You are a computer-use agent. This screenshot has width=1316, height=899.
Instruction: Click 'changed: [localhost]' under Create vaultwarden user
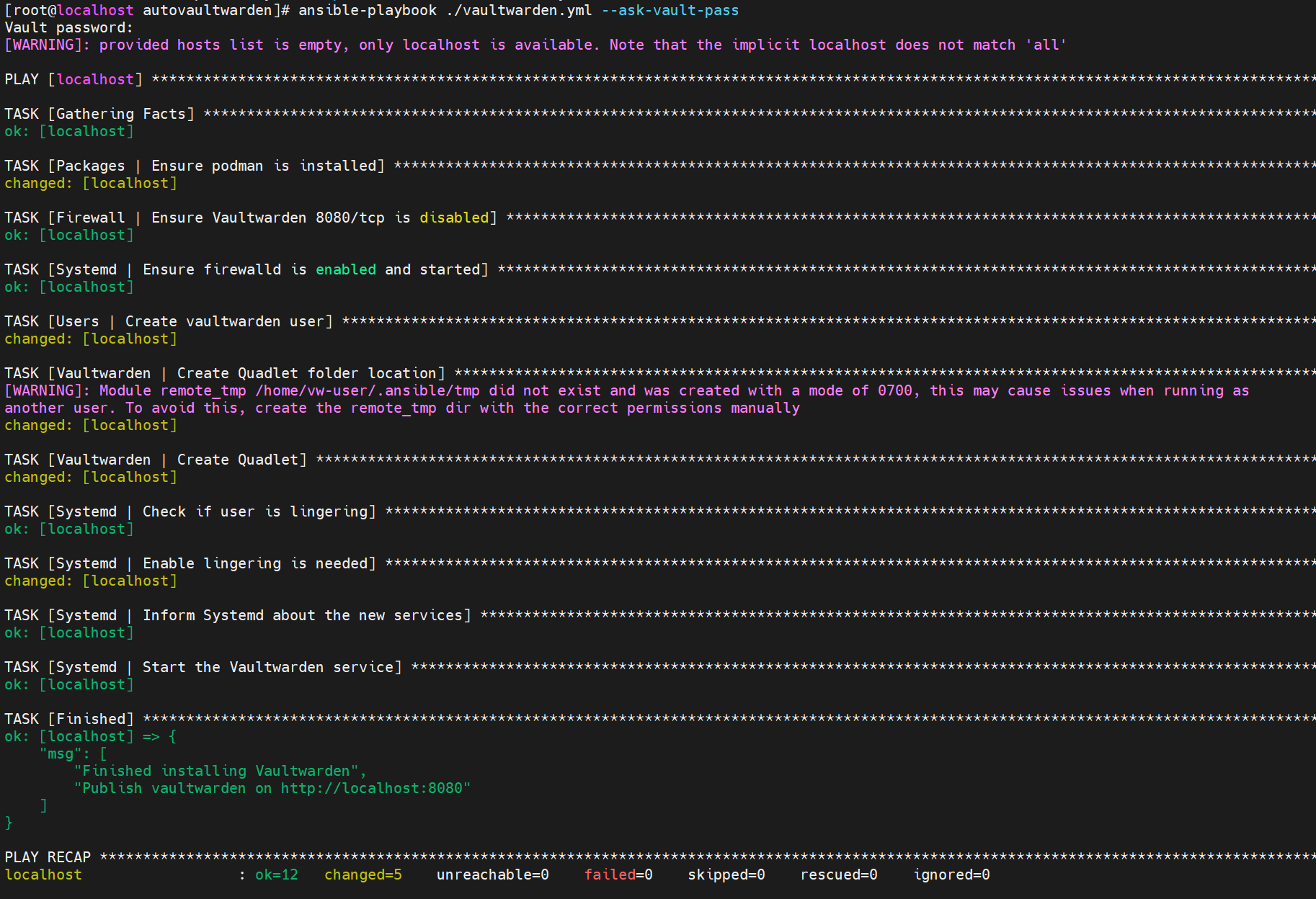pyautogui.click(x=91, y=339)
